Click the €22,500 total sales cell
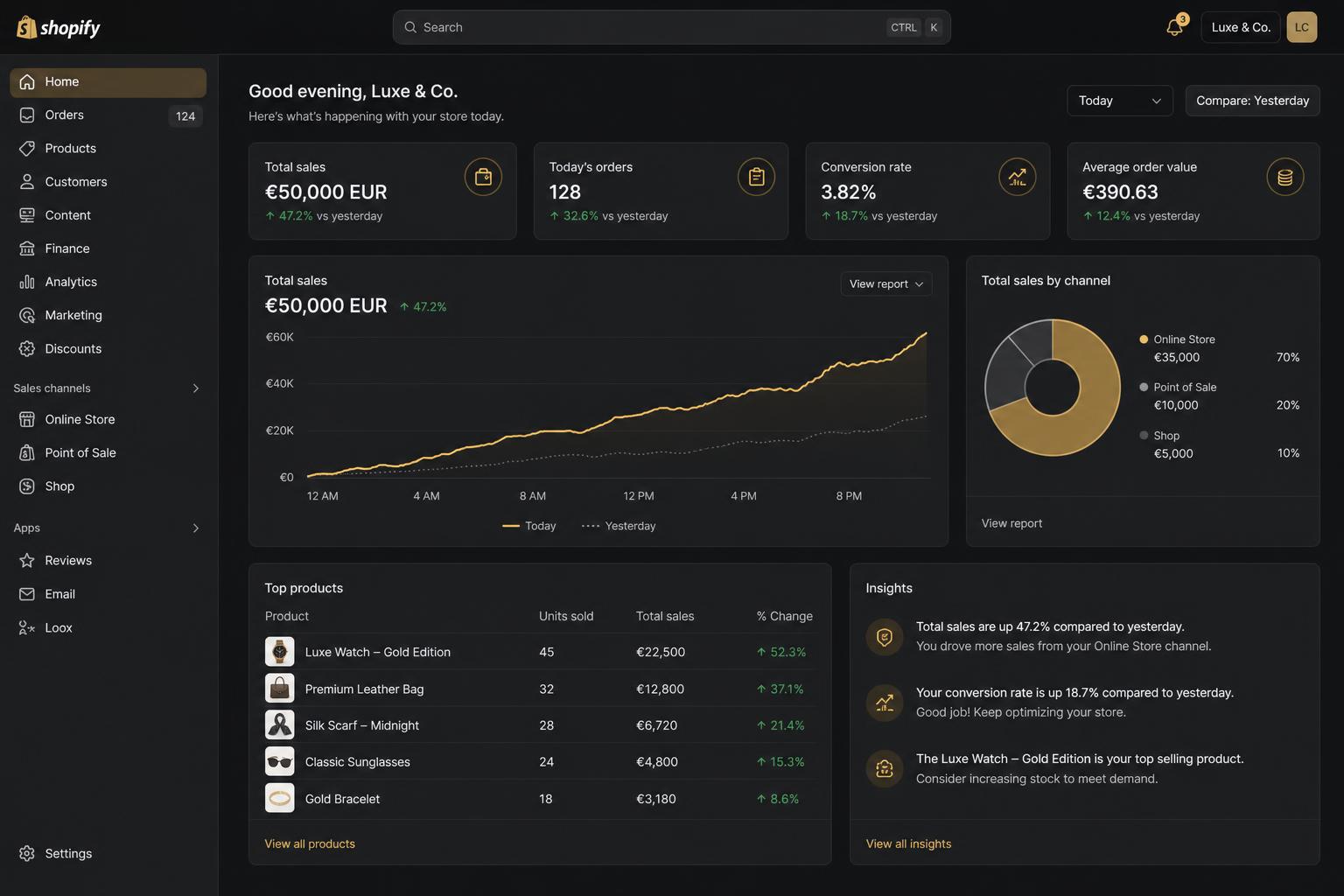Screen dimensions: 1344x896 661,652
